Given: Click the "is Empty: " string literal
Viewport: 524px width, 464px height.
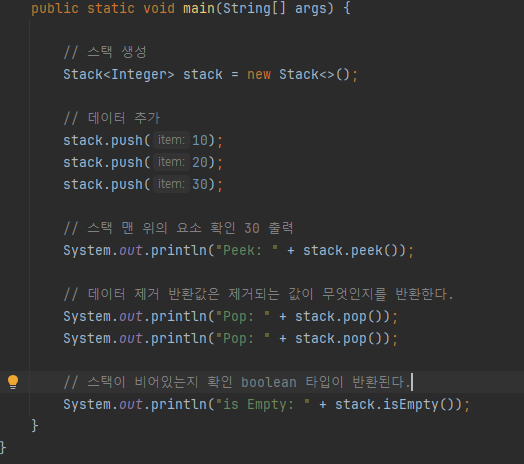Looking at the screenshot, I should coord(263,404).
